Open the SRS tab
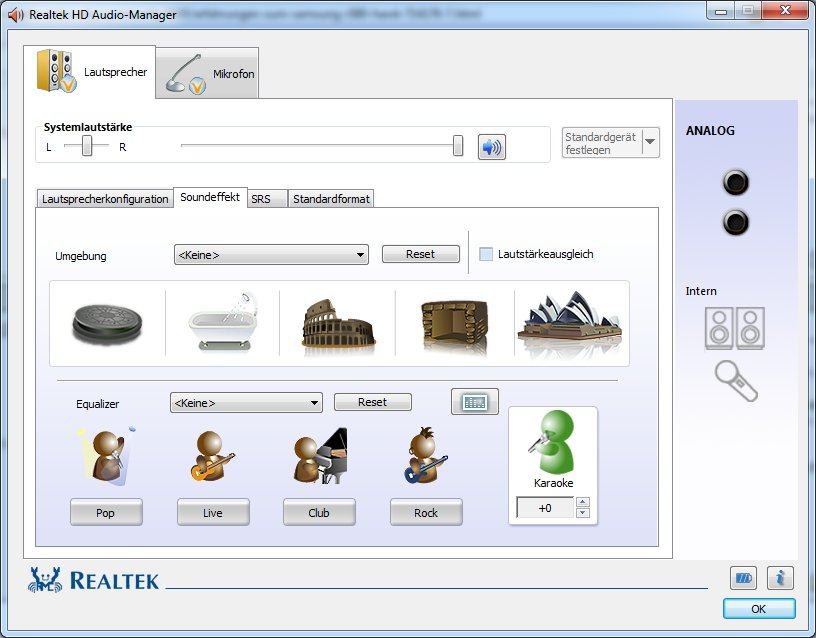Image resolution: width=816 pixels, height=638 pixels. pyautogui.click(x=267, y=199)
